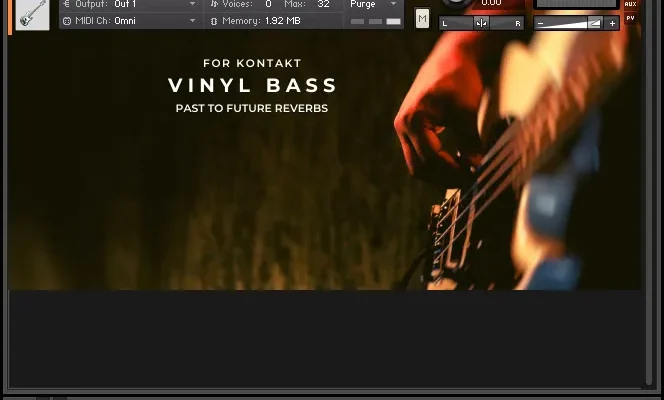
Task: Decrease volume with the minus button
Action: 541,23
